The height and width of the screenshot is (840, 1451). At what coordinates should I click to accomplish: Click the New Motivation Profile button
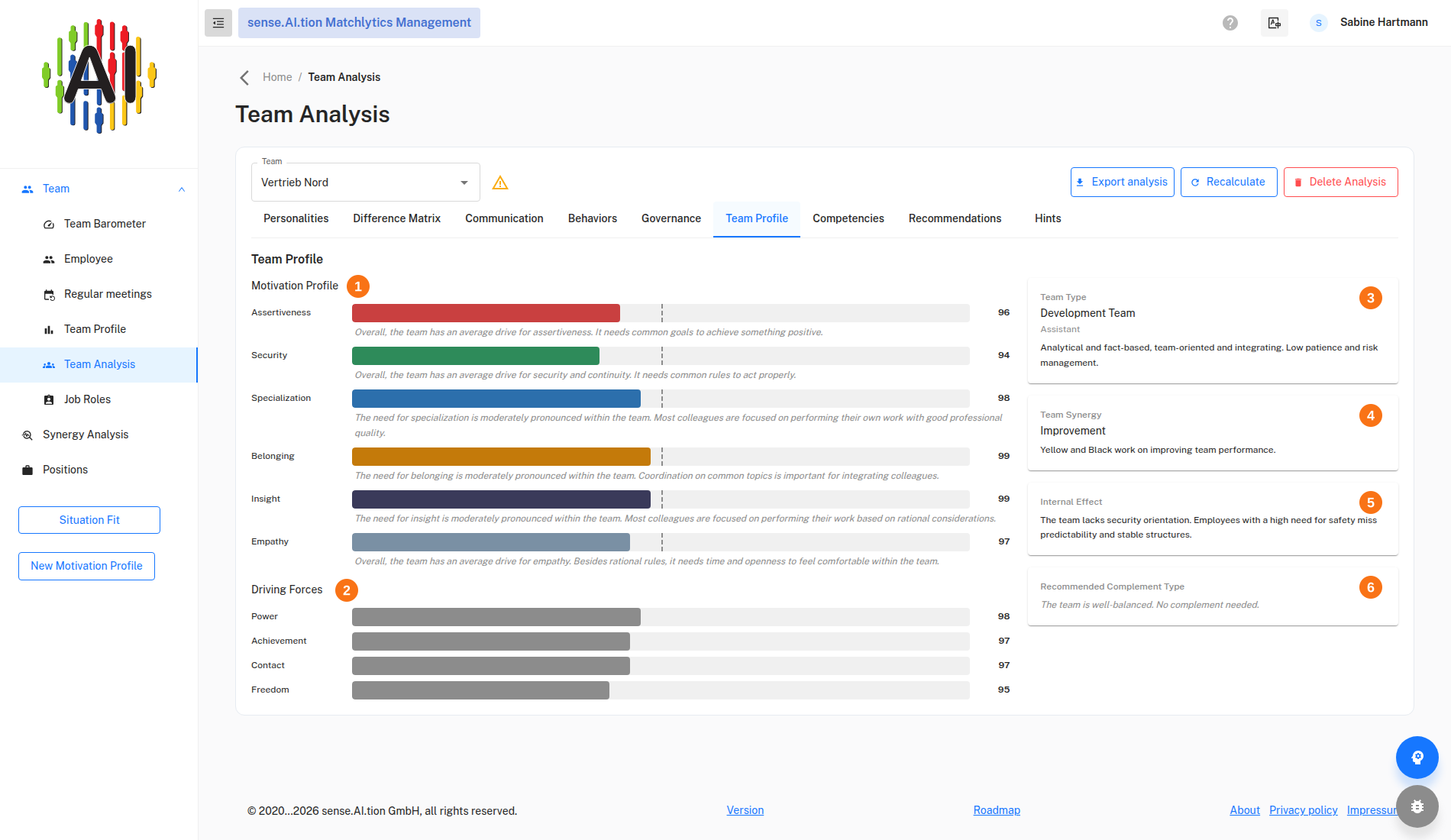coord(86,566)
